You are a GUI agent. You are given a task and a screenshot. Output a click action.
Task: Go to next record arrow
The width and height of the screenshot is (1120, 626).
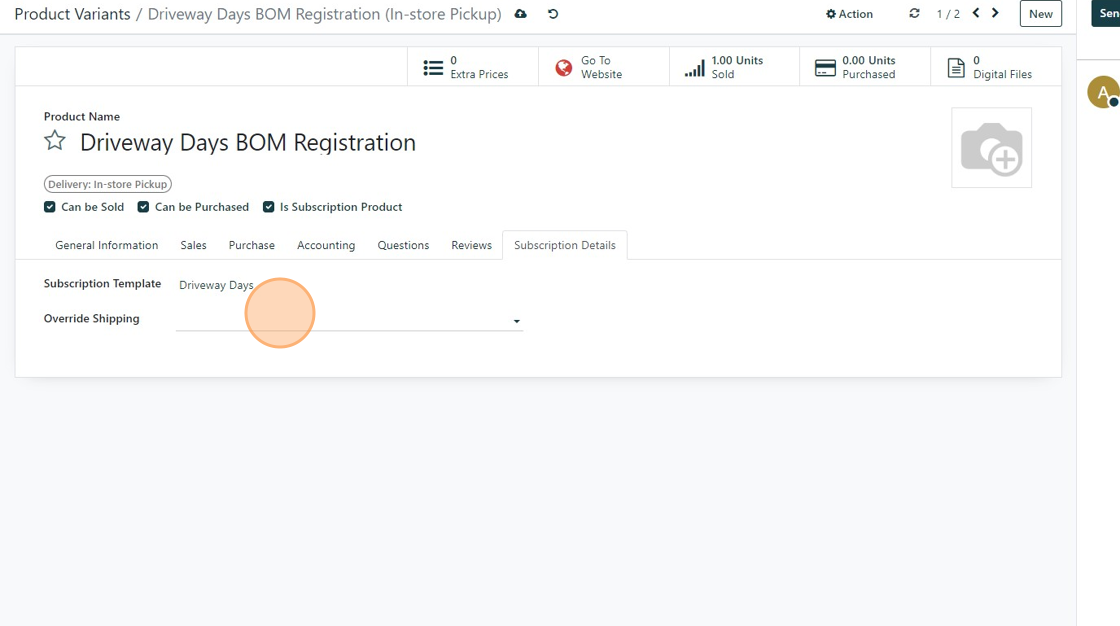(x=995, y=13)
